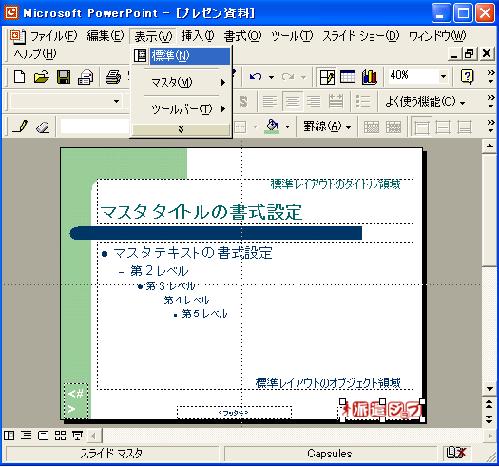Toggle text shadow S button

pyautogui.click(x=244, y=101)
